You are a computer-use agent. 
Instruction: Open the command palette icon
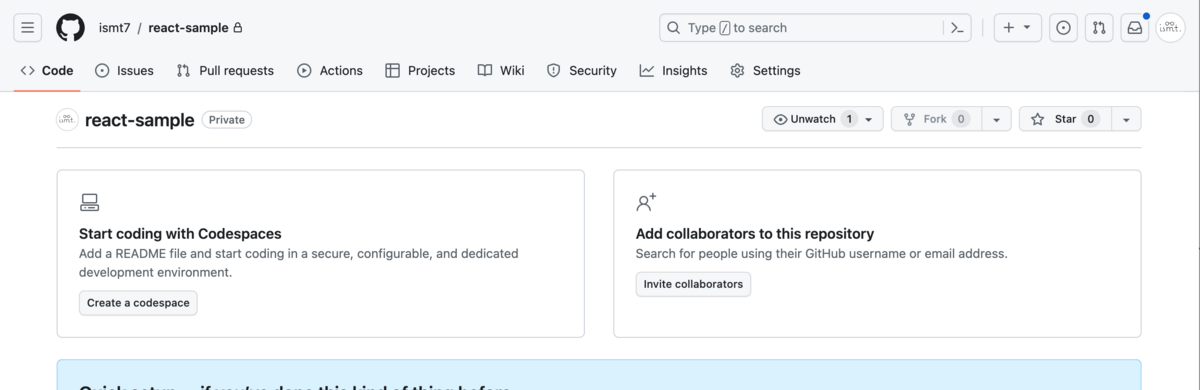pyautogui.click(x=957, y=28)
